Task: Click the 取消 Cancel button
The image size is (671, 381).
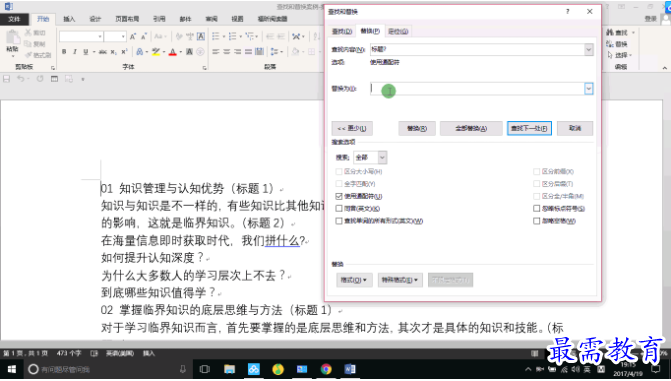Action: click(575, 128)
